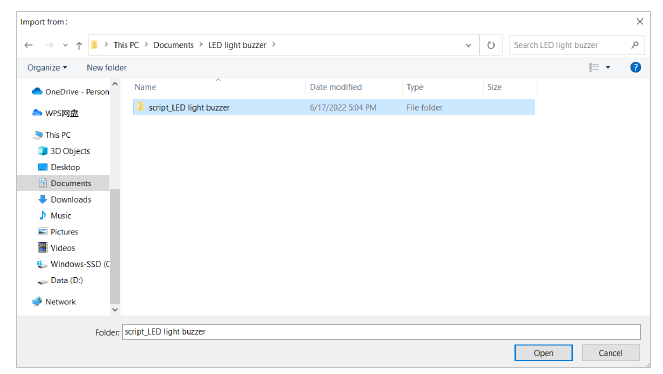
Task: Expand chevron after Documents breadcrumb
Action: 201,45
